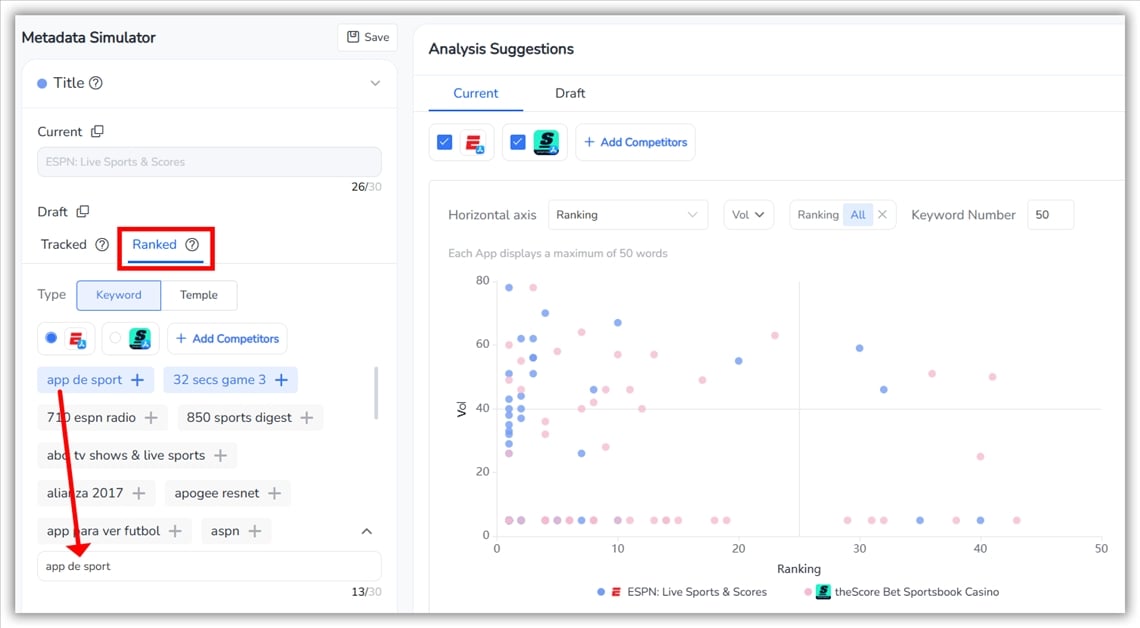Click the theScore app icon in Analysis Suggestions
The height and width of the screenshot is (628, 1140).
tap(547, 141)
